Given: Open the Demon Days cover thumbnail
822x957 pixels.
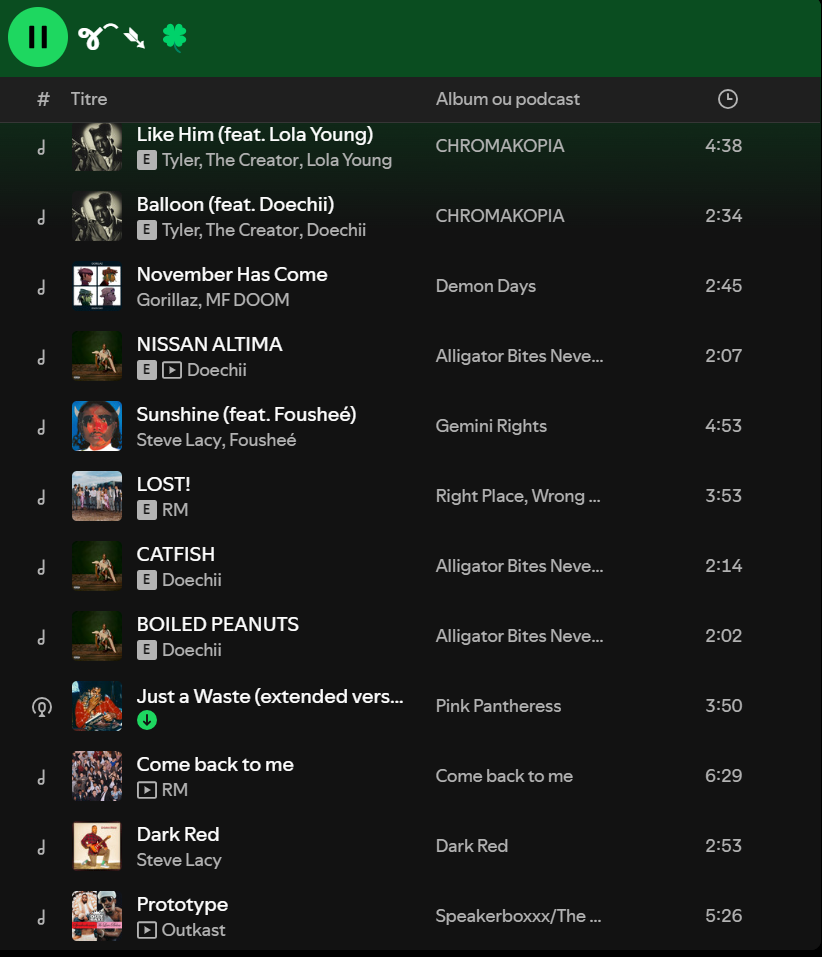Looking at the screenshot, I should pyautogui.click(x=97, y=286).
